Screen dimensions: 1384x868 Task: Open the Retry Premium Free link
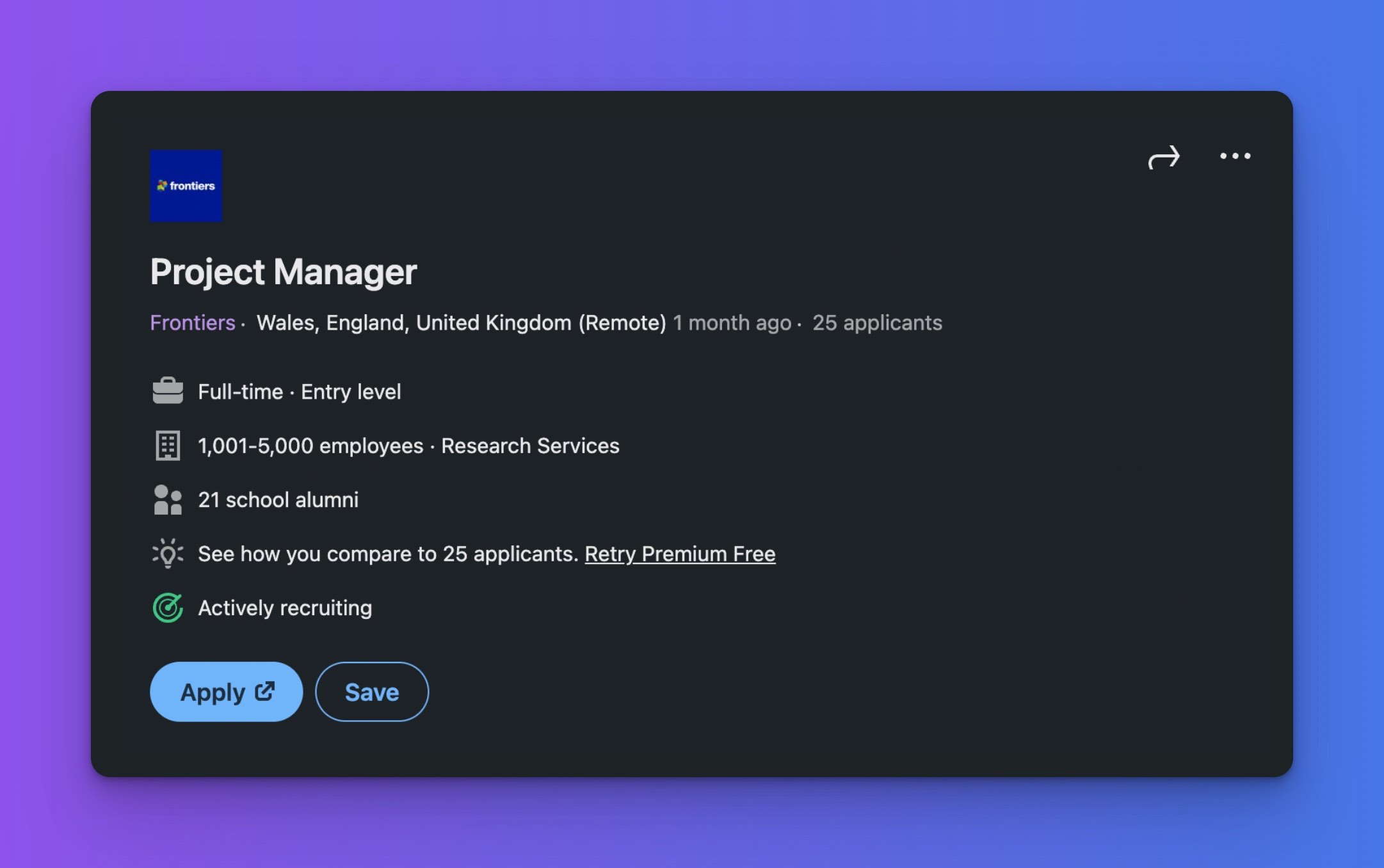tap(680, 554)
